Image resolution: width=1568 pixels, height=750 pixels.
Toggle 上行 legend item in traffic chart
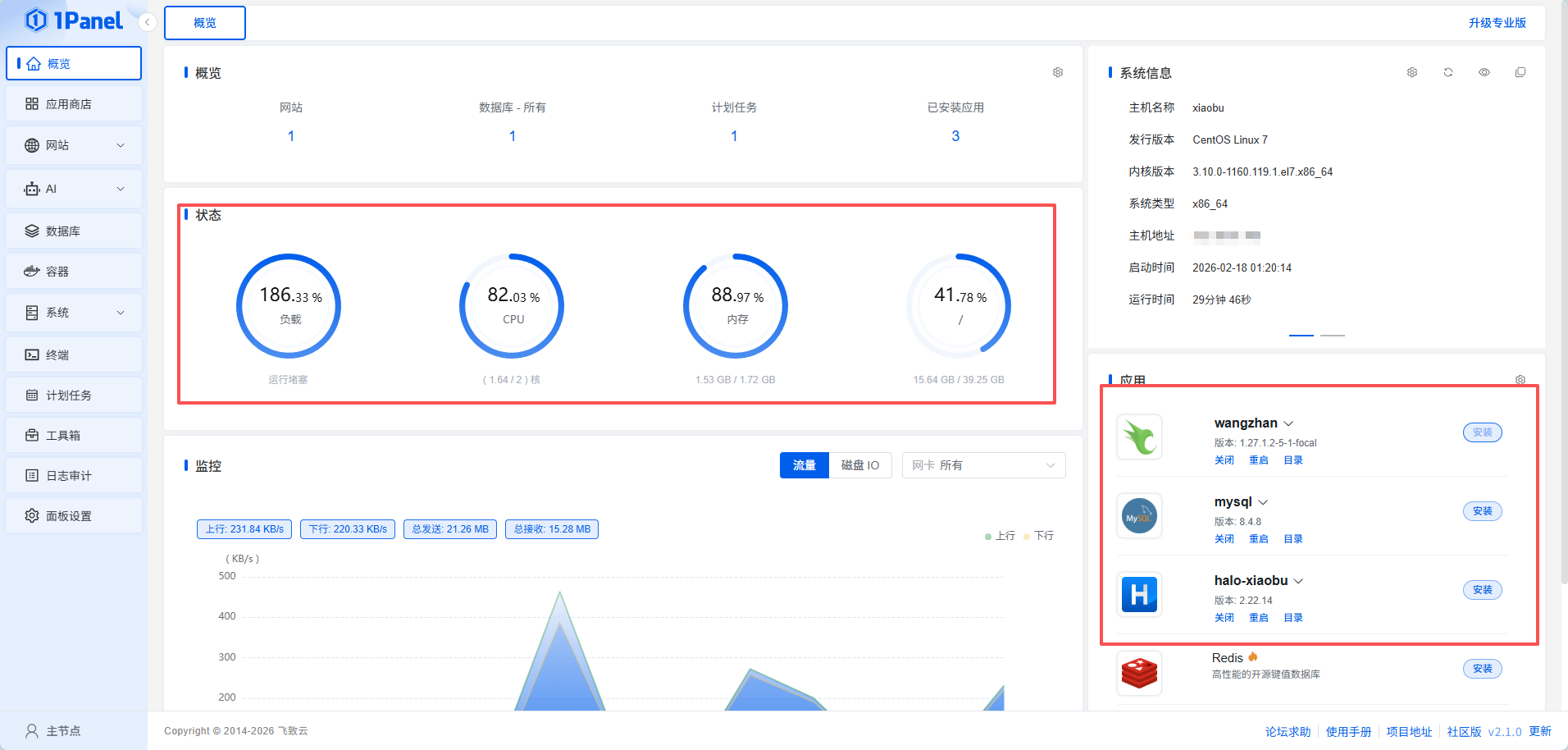point(1000,536)
